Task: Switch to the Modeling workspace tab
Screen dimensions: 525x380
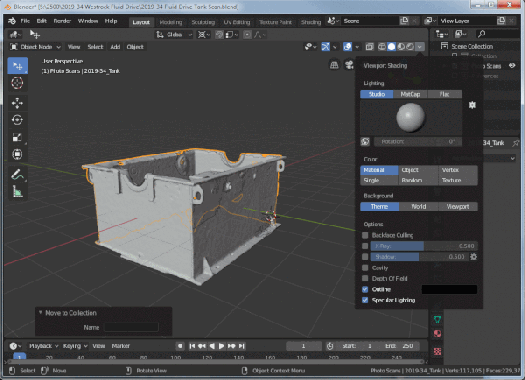Action: 171,22
